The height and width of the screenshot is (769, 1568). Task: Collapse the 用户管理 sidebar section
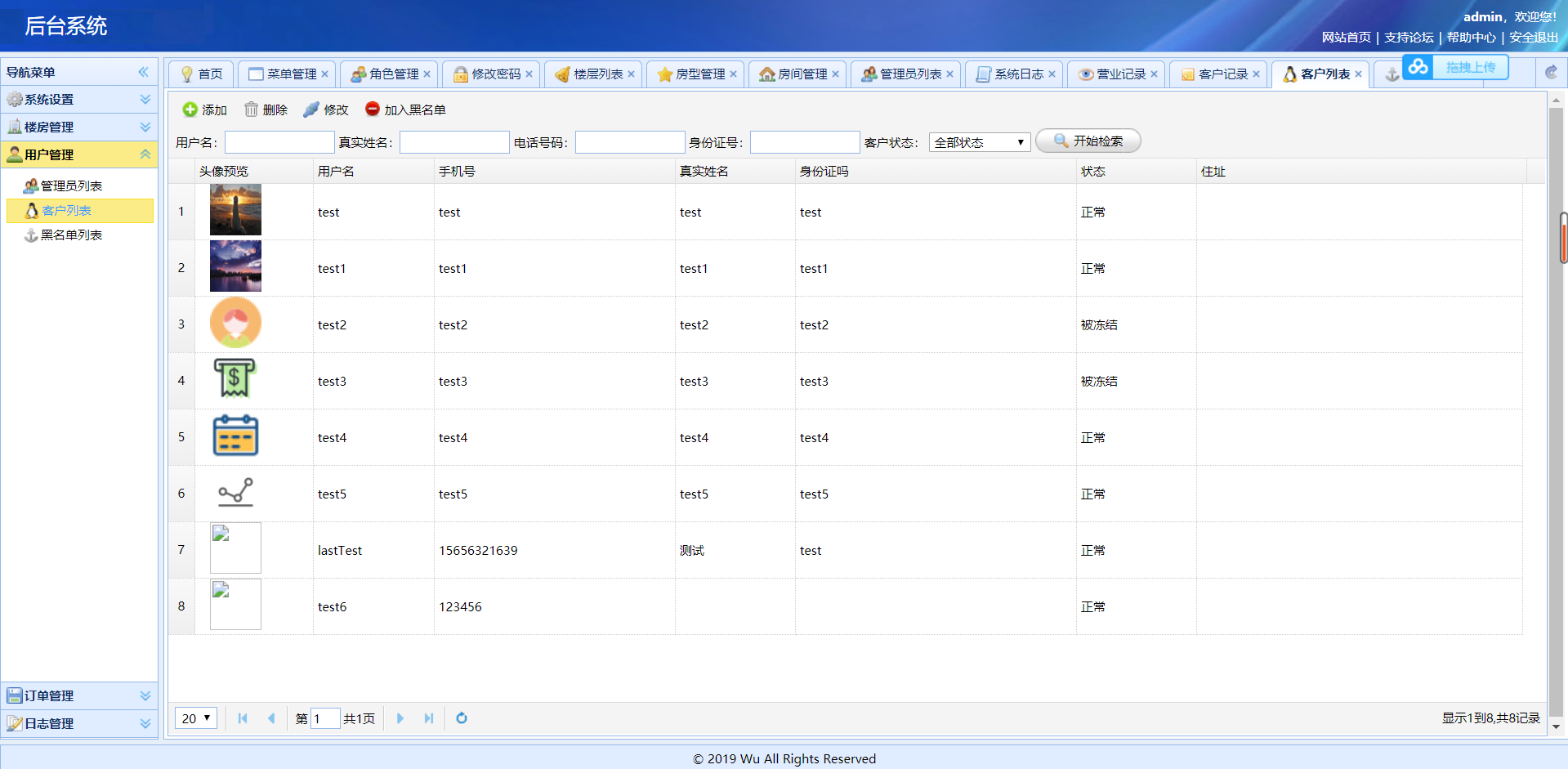pyautogui.click(x=145, y=154)
